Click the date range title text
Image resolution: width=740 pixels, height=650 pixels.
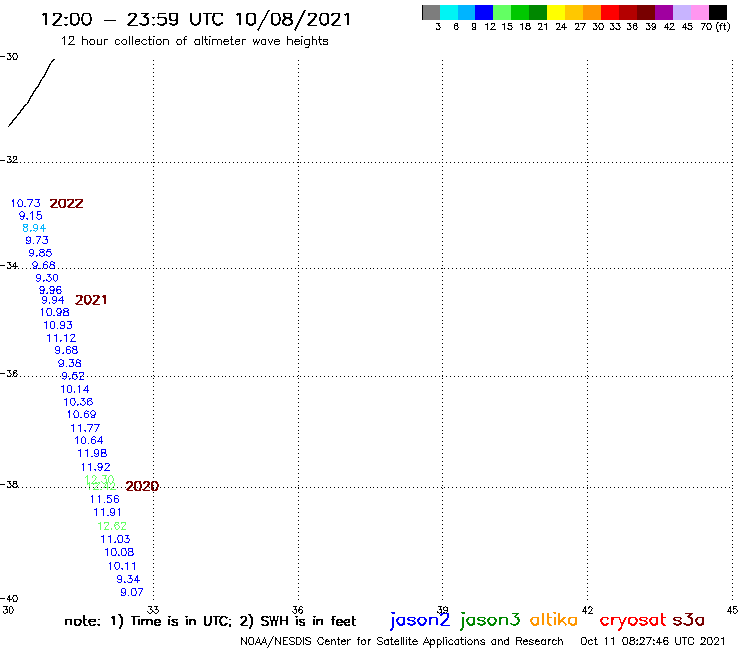pyautogui.click(x=196, y=20)
